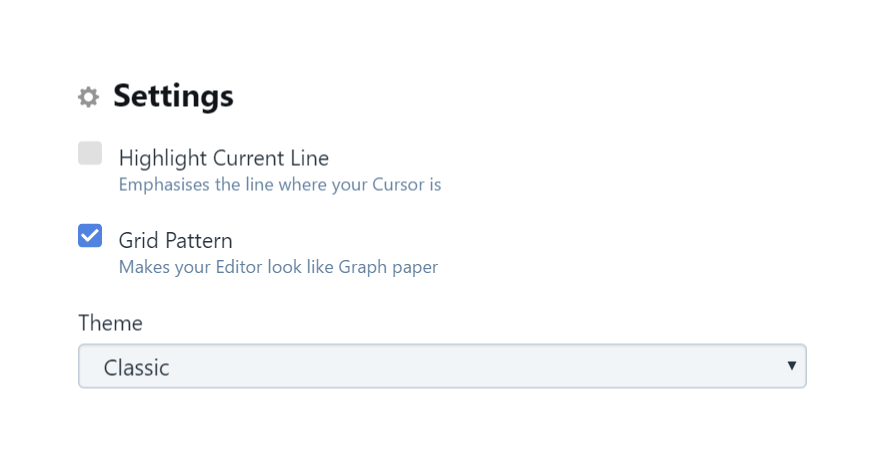Click the description 'Emphasises the line where your Cursor is'

click(x=279, y=185)
